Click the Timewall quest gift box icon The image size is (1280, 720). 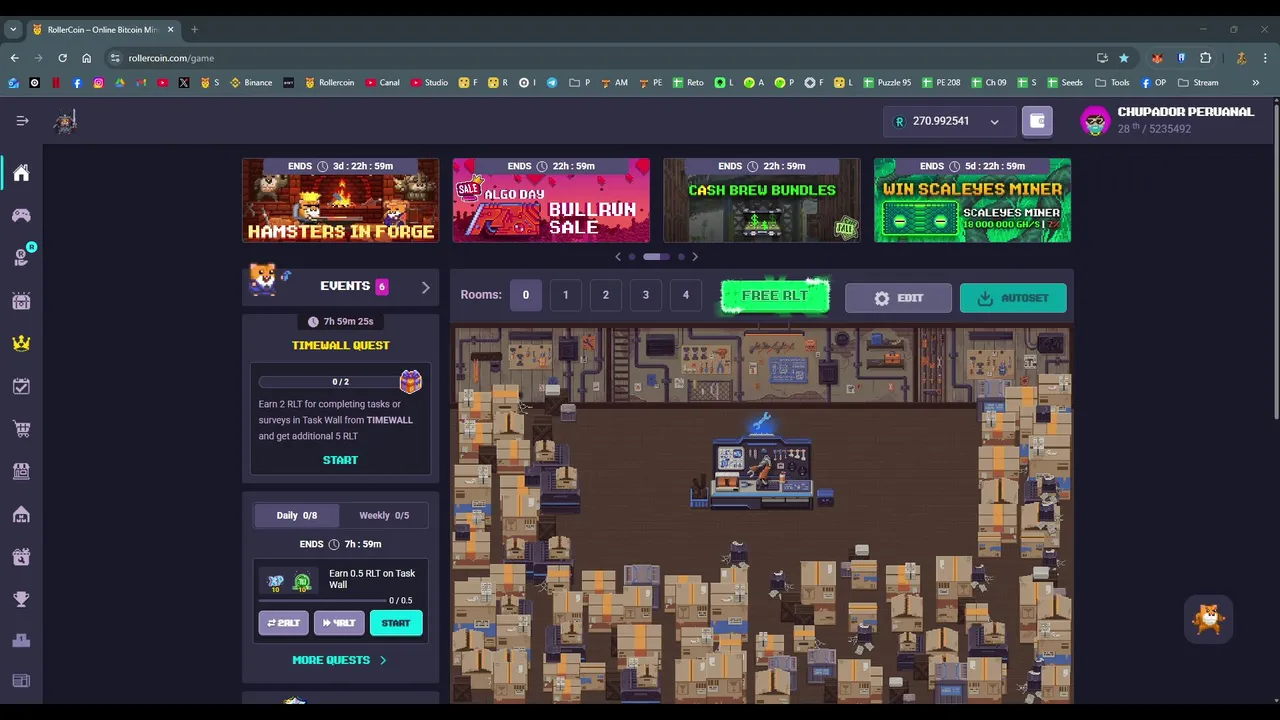click(x=410, y=381)
